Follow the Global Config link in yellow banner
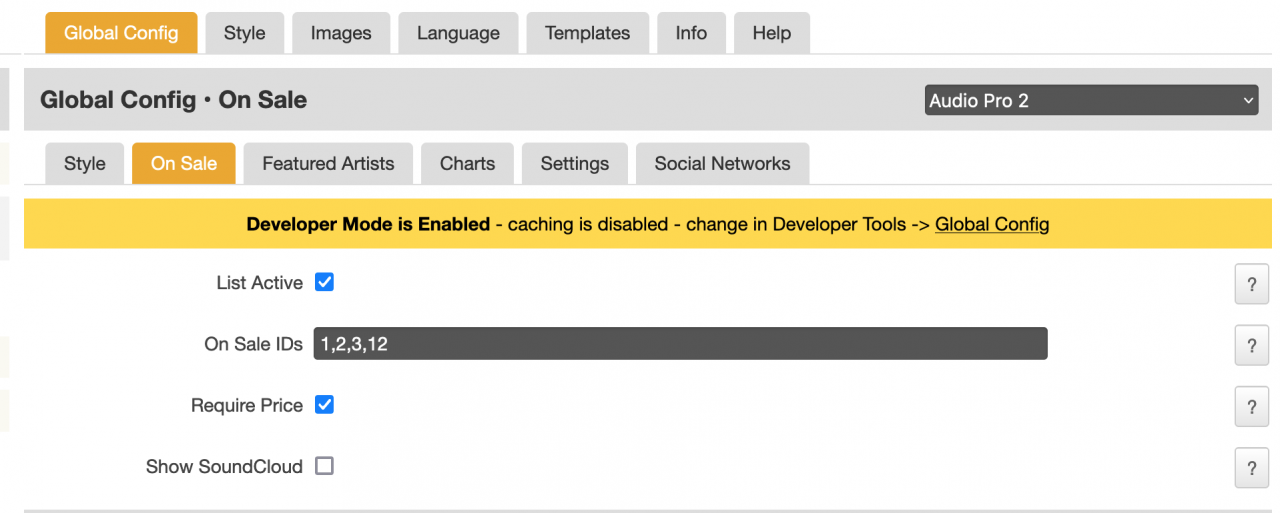1280x513 pixels. 992,224
